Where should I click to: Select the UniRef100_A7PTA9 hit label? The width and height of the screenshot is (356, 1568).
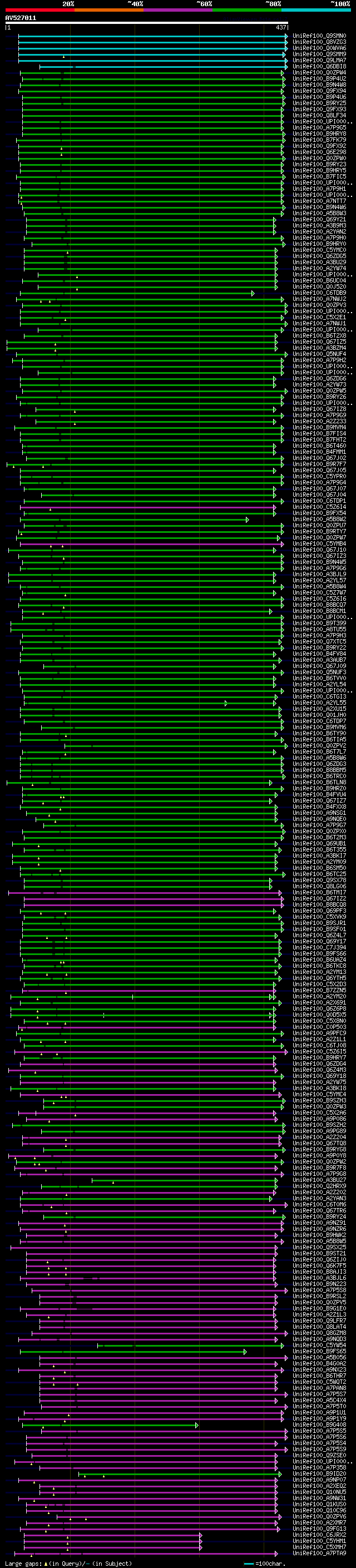pos(319,1553)
